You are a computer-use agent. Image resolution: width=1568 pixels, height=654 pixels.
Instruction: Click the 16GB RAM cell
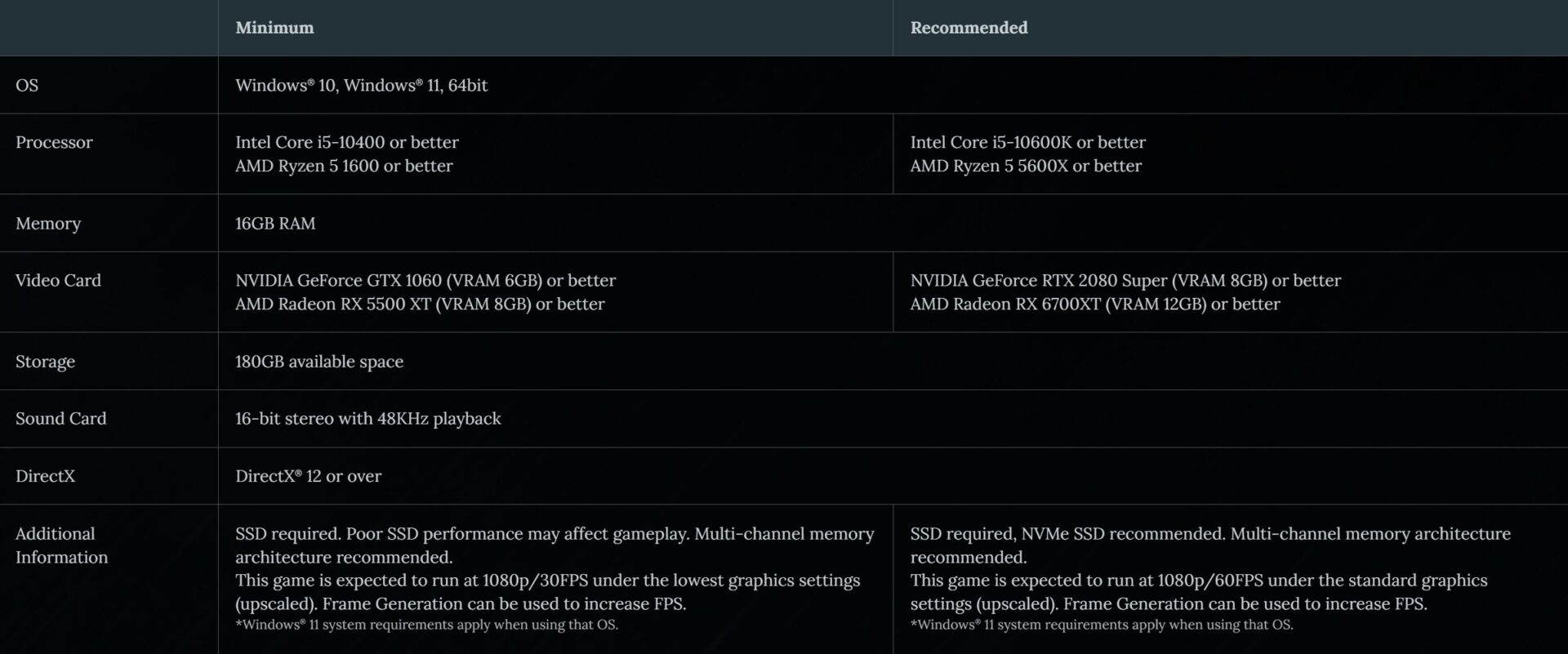tap(275, 223)
